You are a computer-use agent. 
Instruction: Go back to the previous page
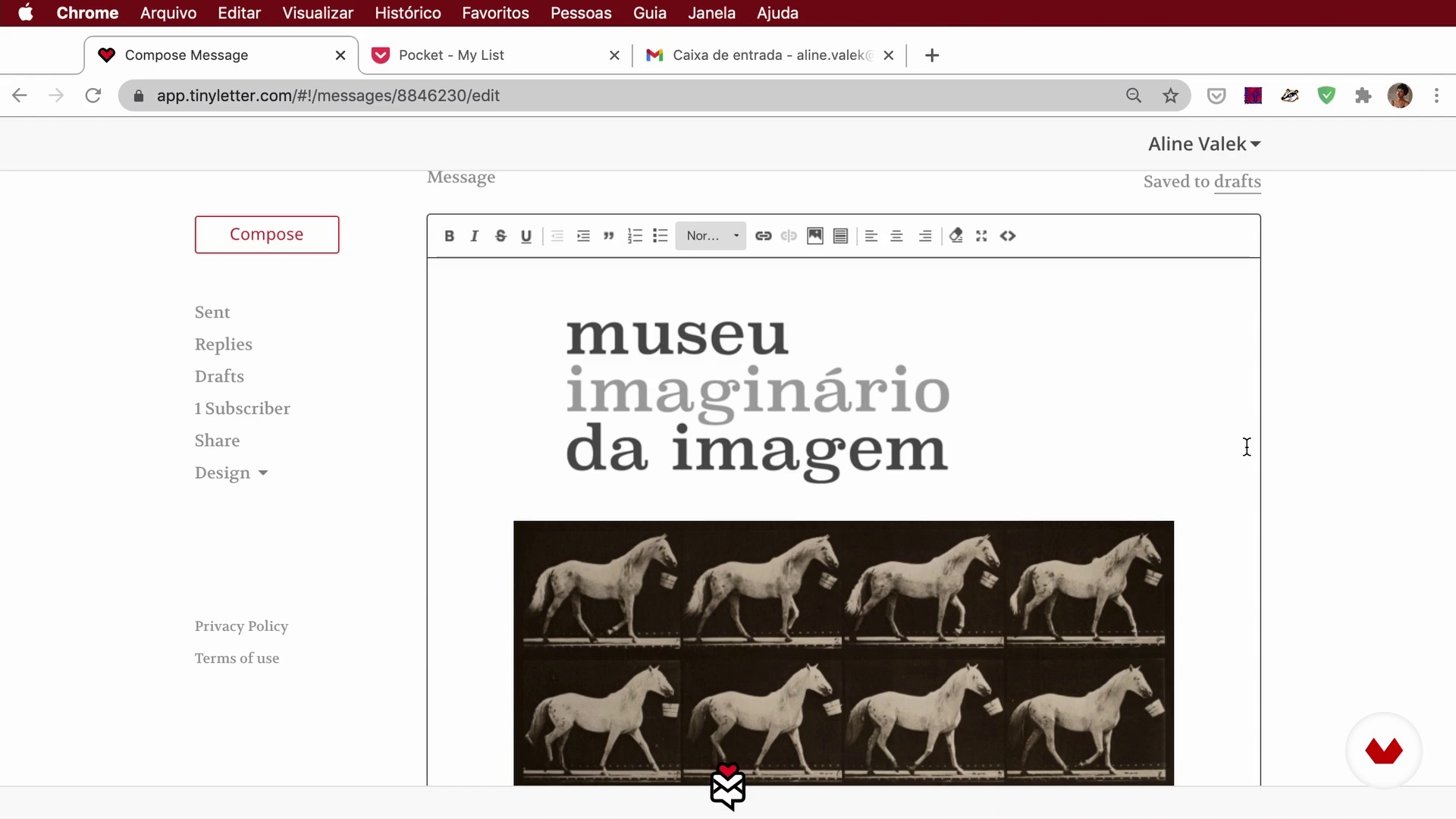(20, 96)
